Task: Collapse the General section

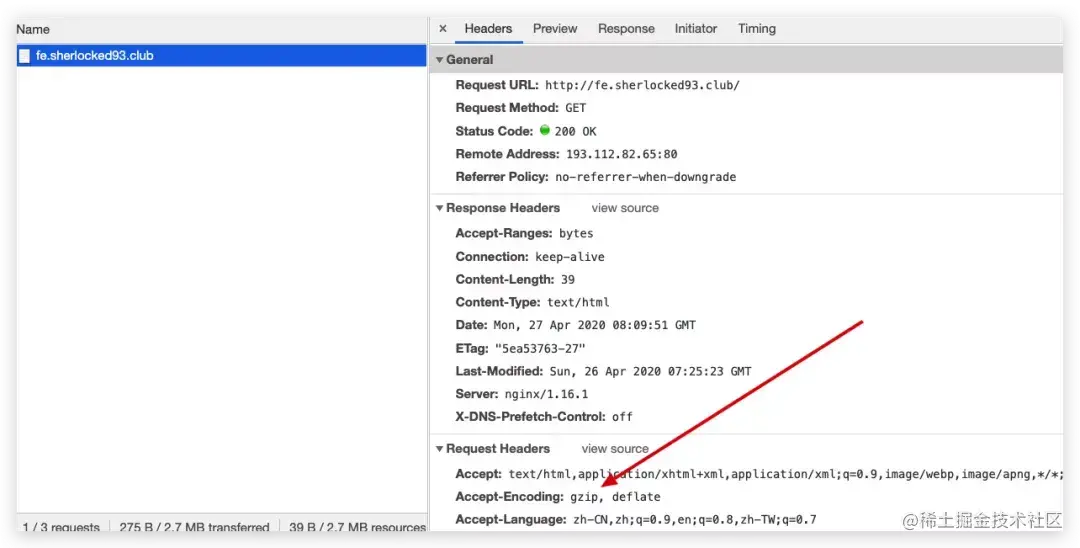Action: 439,60
